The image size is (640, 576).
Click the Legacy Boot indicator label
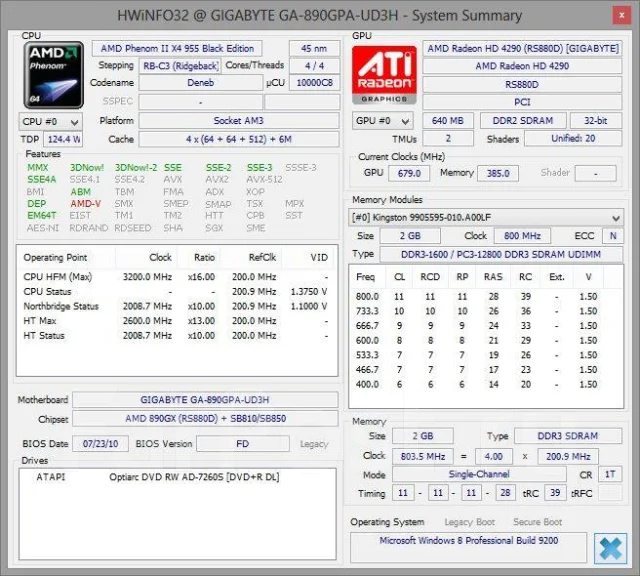[x=469, y=522]
